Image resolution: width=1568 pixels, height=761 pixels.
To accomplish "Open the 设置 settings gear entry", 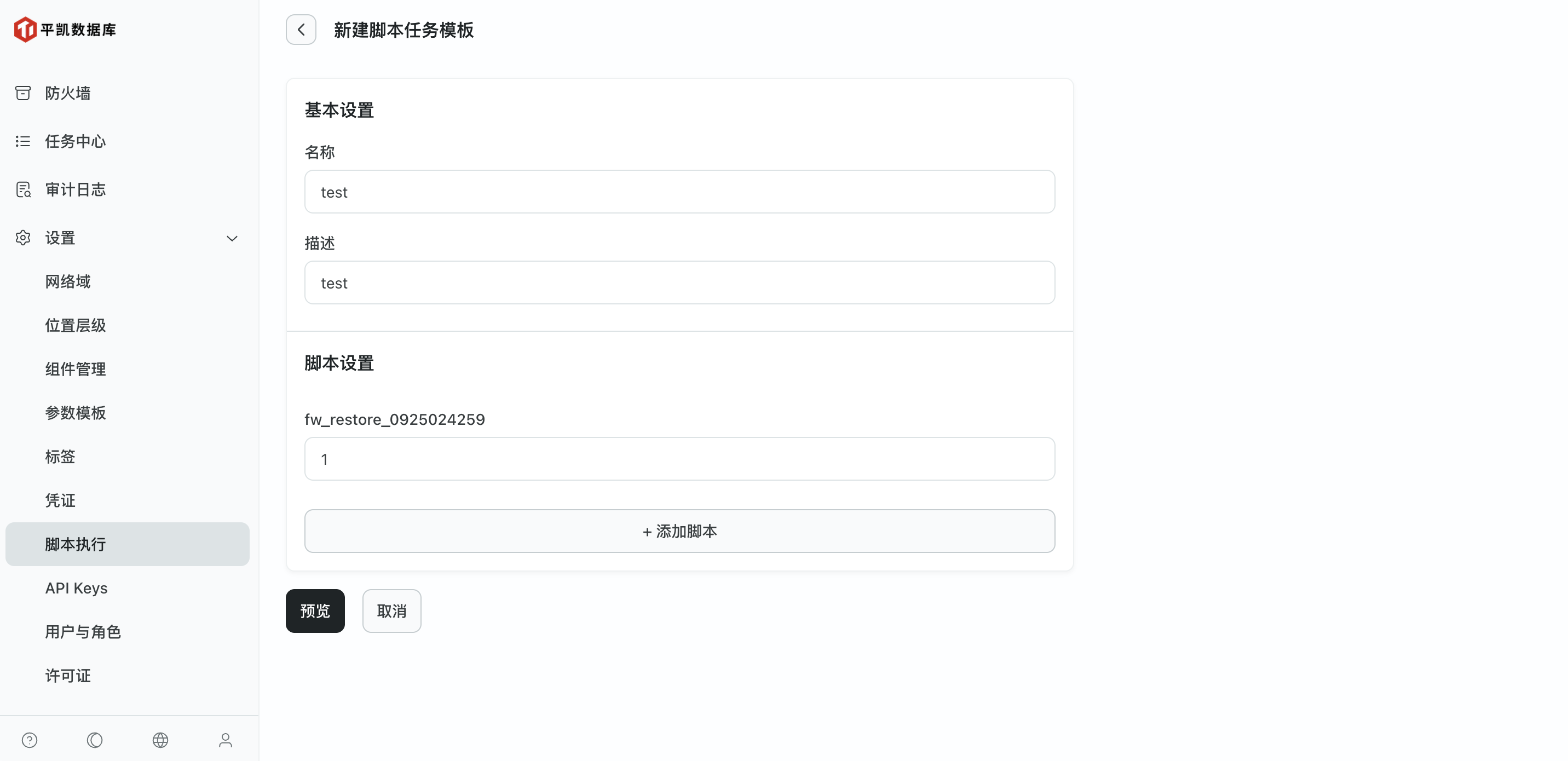I will pos(60,238).
